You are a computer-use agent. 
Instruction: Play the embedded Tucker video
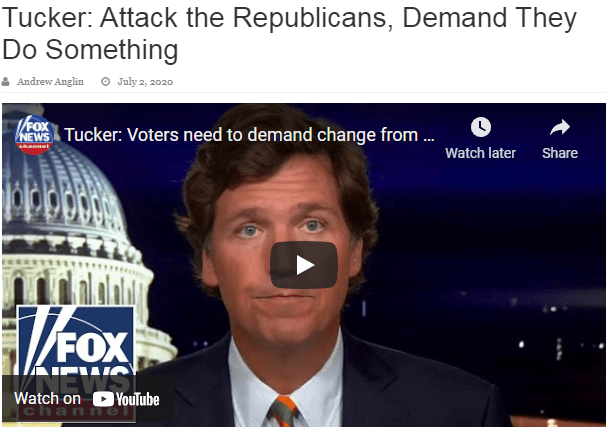[304, 265]
